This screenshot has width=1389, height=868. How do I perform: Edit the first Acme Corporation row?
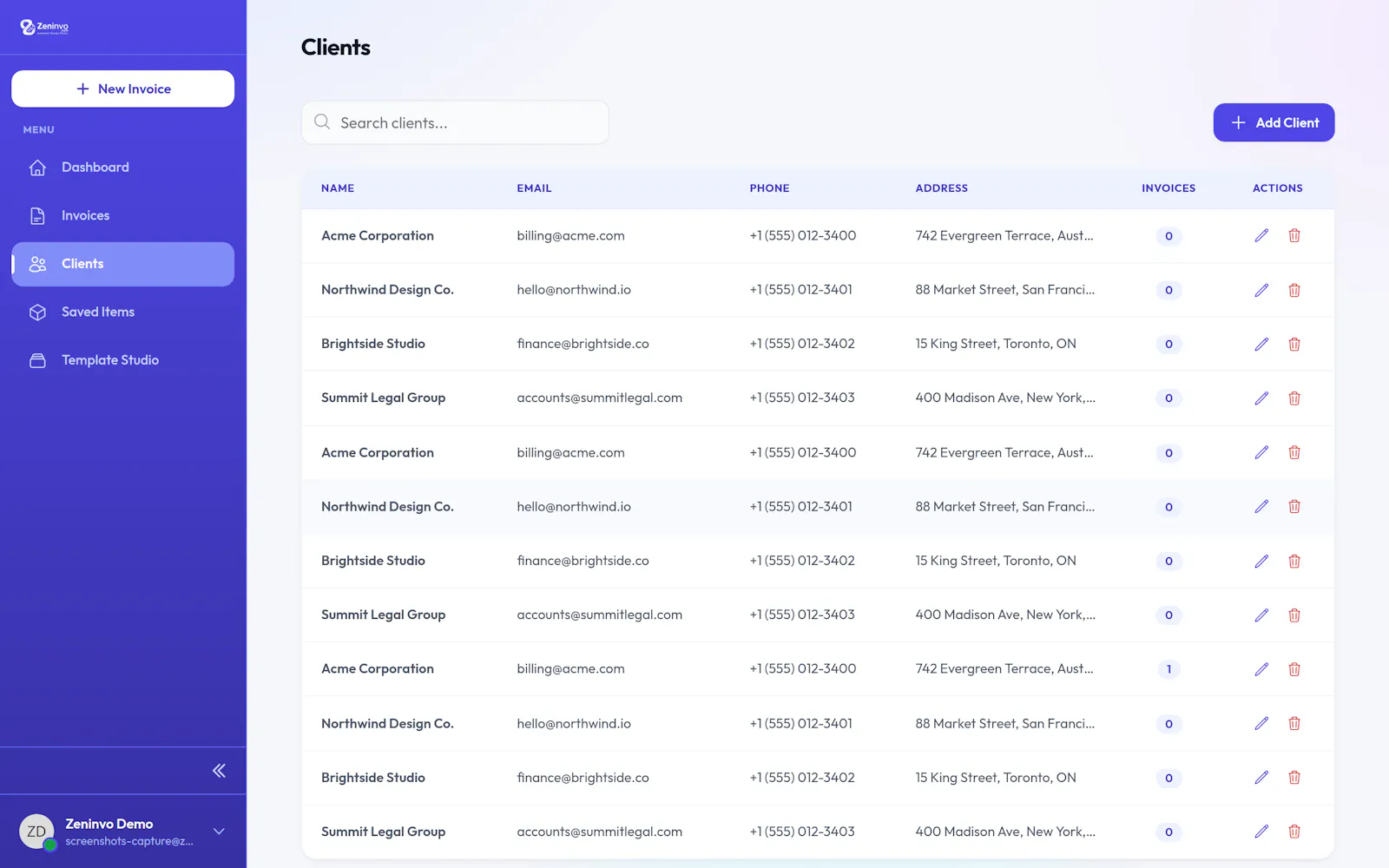[x=1261, y=236]
